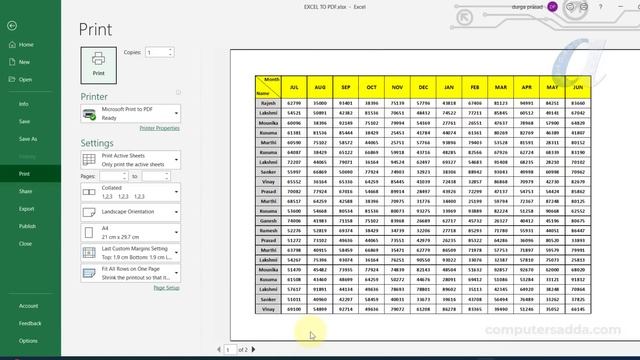Image resolution: width=640 pixels, height=360 pixels.
Task: Open Excel Options
Action: (x=28, y=341)
